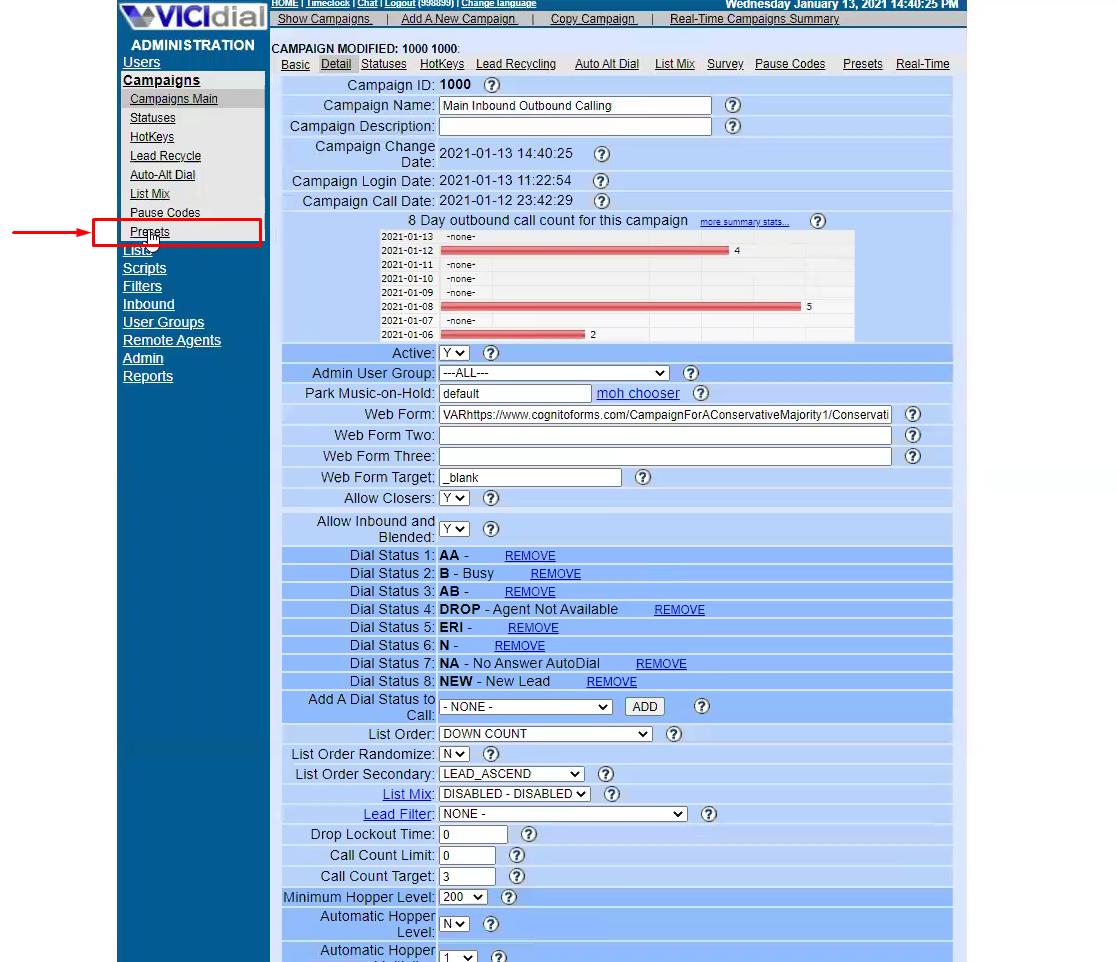
Task: Go to the Survey tab
Action: pyautogui.click(x=725, y=64)
